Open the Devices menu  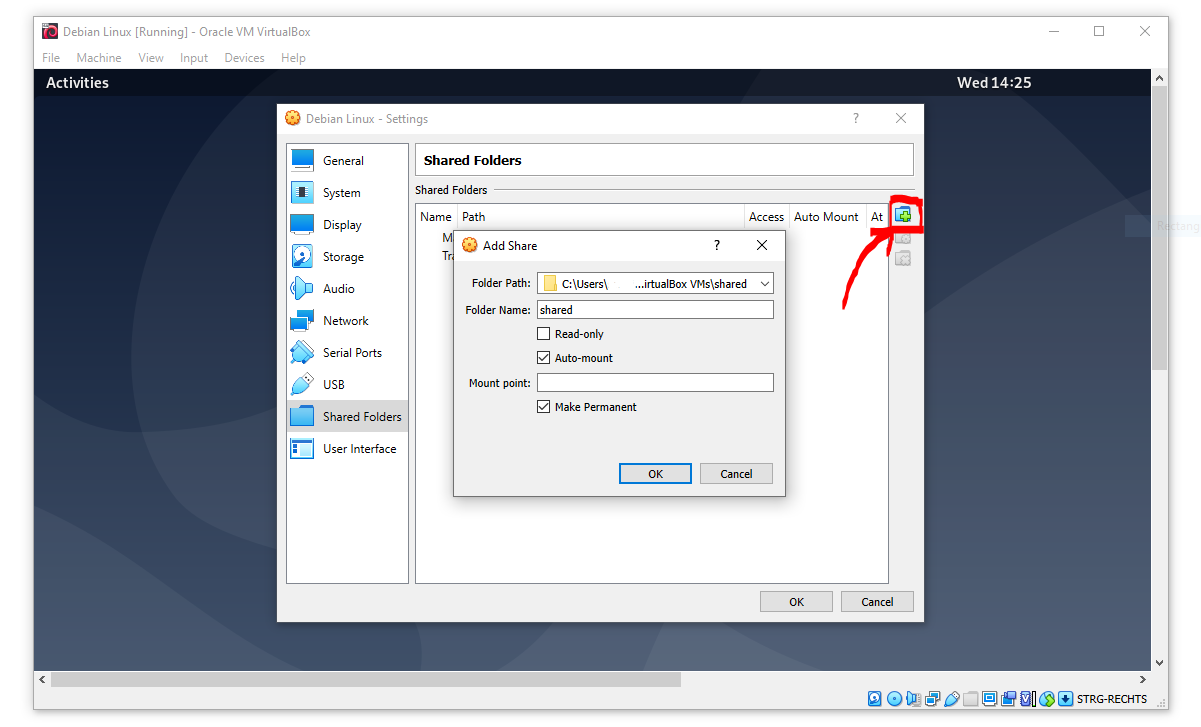click(244, 58)
